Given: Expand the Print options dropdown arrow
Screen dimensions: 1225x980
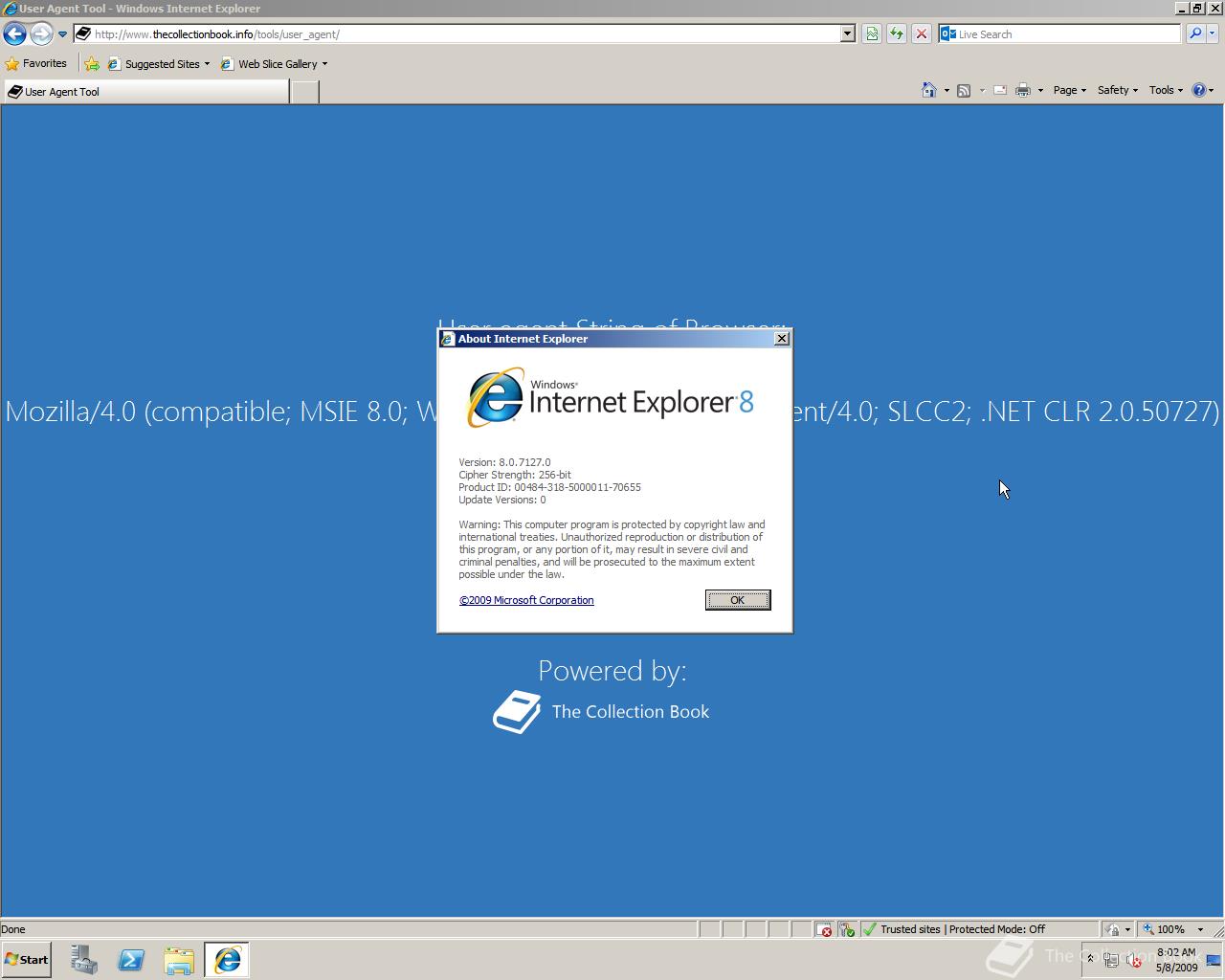Looking at the screenshot, I should [x=1040, y=90].
